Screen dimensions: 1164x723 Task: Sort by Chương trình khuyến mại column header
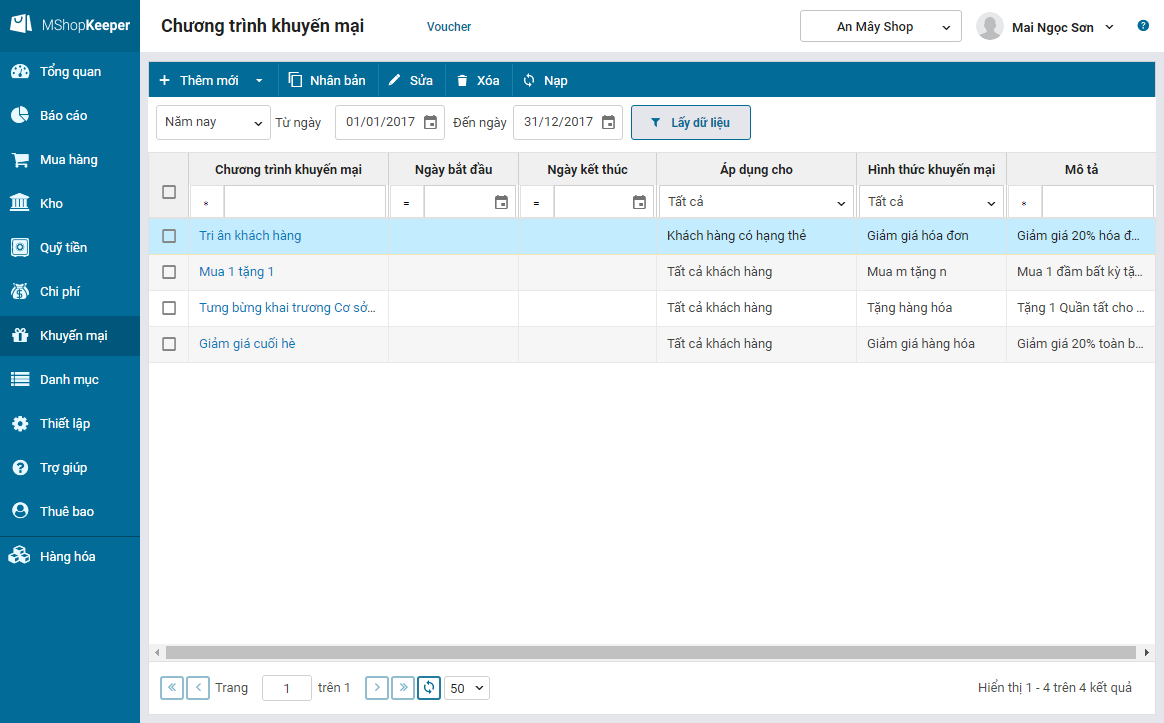point(288,169)
